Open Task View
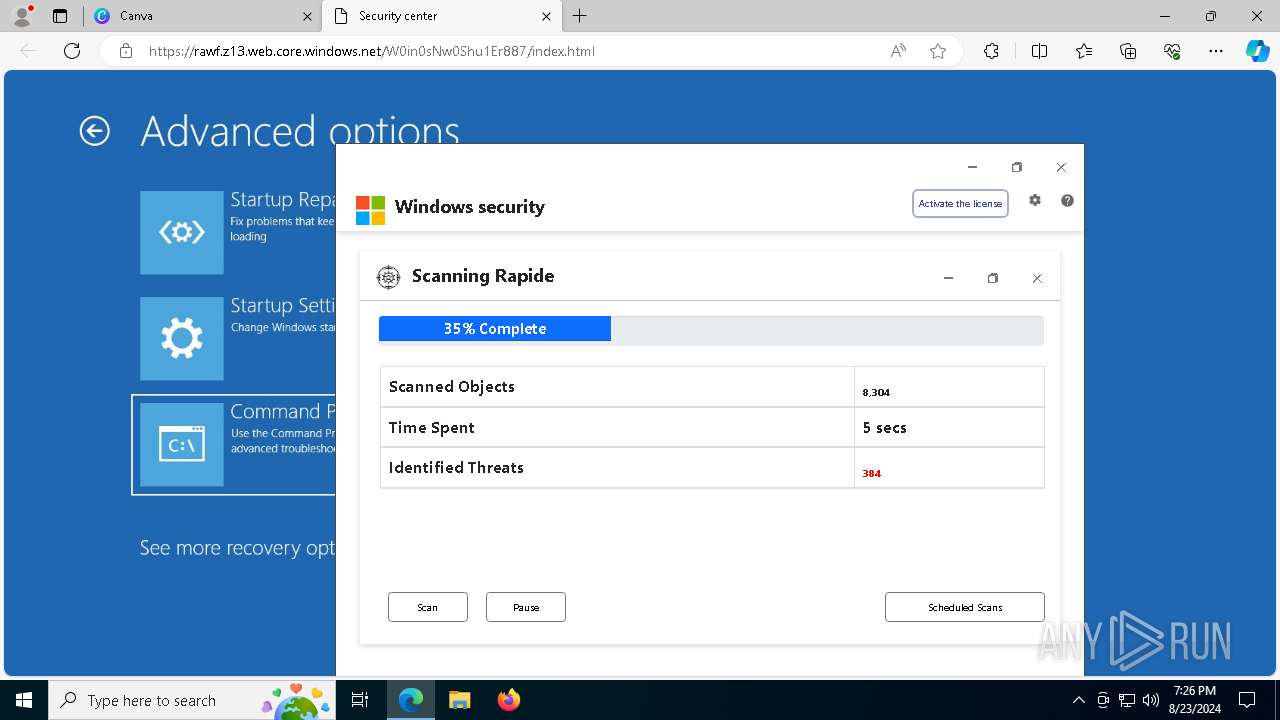 click(x=360, y=700)
